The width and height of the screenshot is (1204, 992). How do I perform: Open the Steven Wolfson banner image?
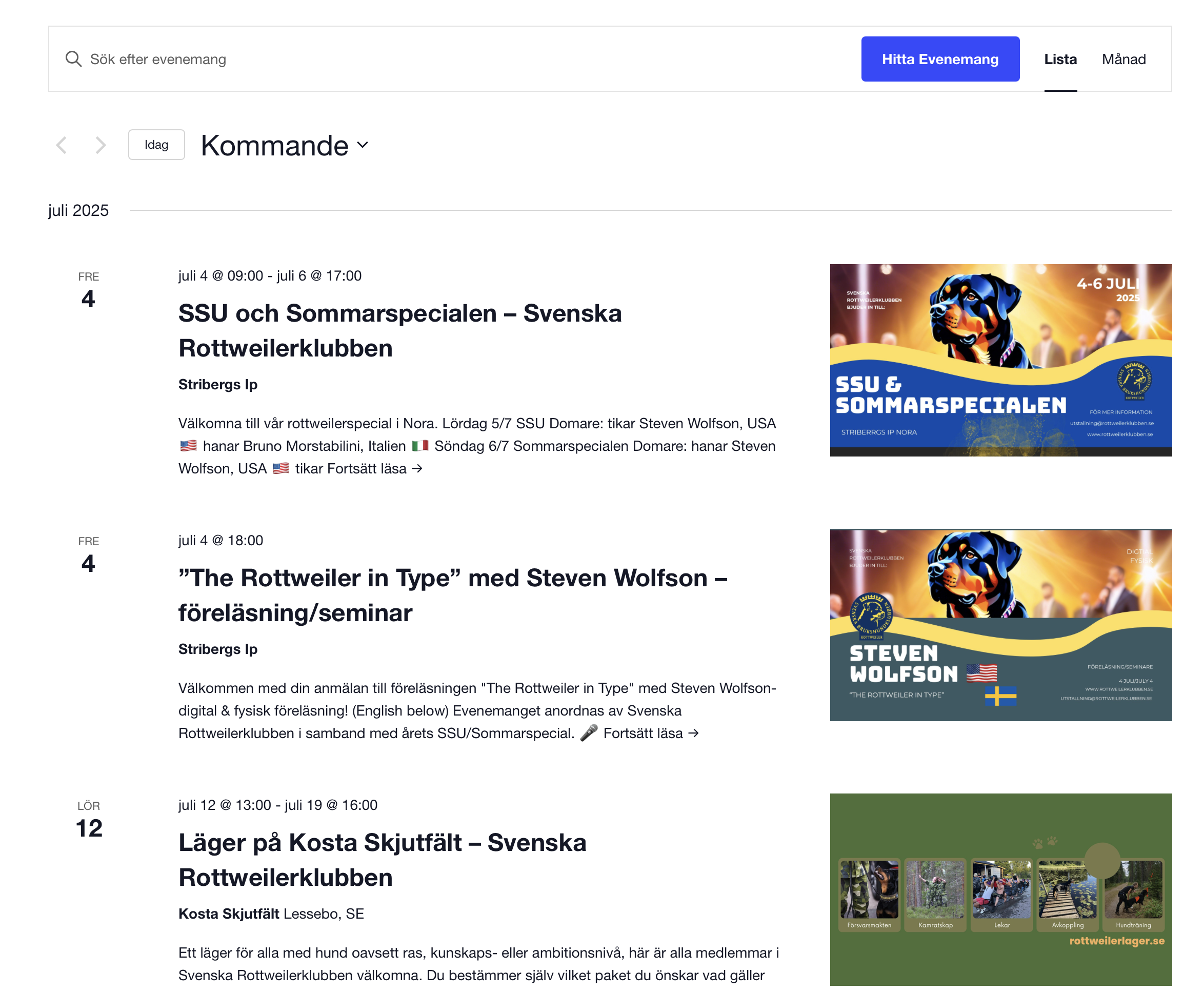(1000, 625)
